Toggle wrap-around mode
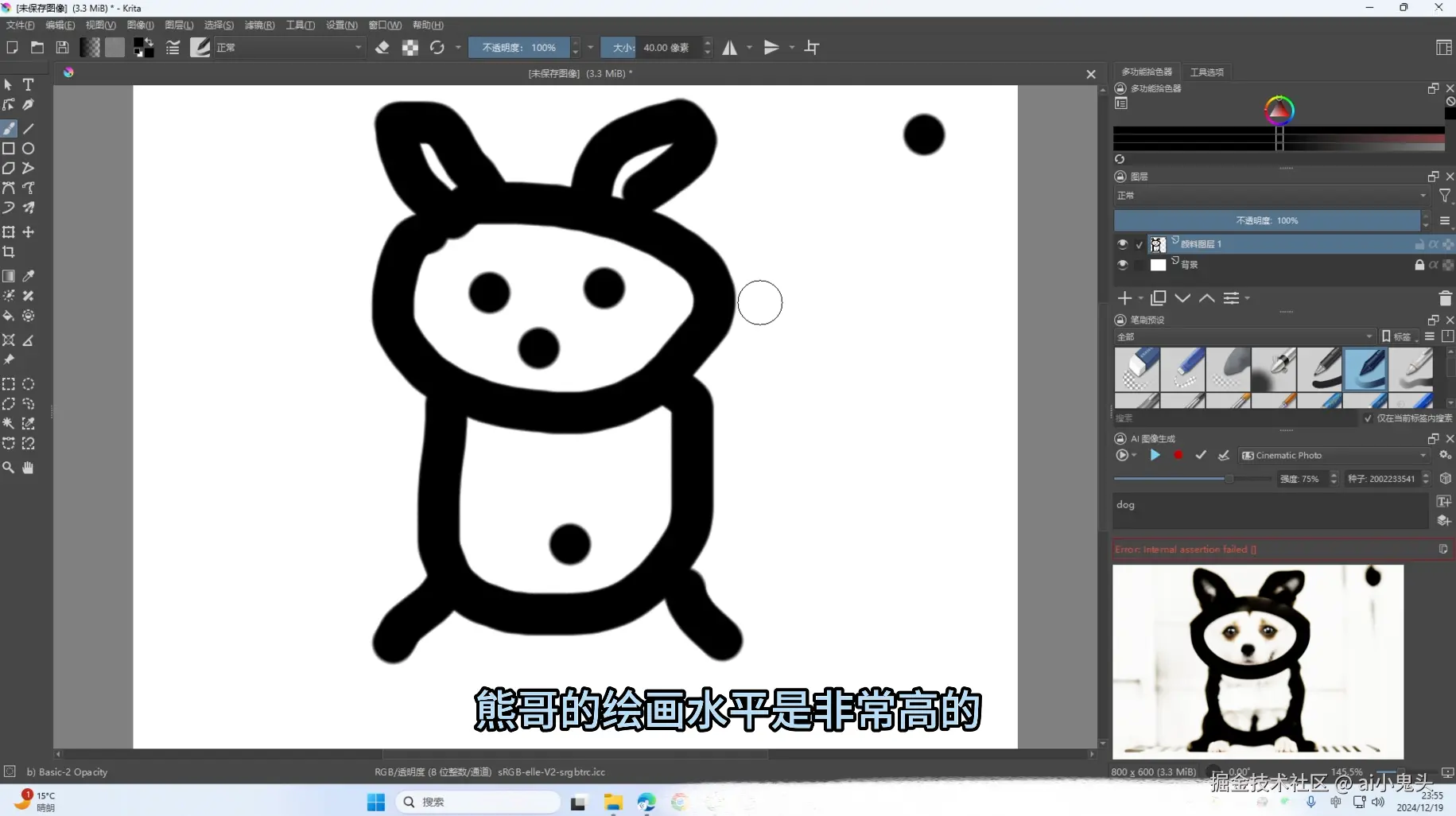Viewport: 1456px width, 816px height. pyautogui.click(x=812, y=48)
